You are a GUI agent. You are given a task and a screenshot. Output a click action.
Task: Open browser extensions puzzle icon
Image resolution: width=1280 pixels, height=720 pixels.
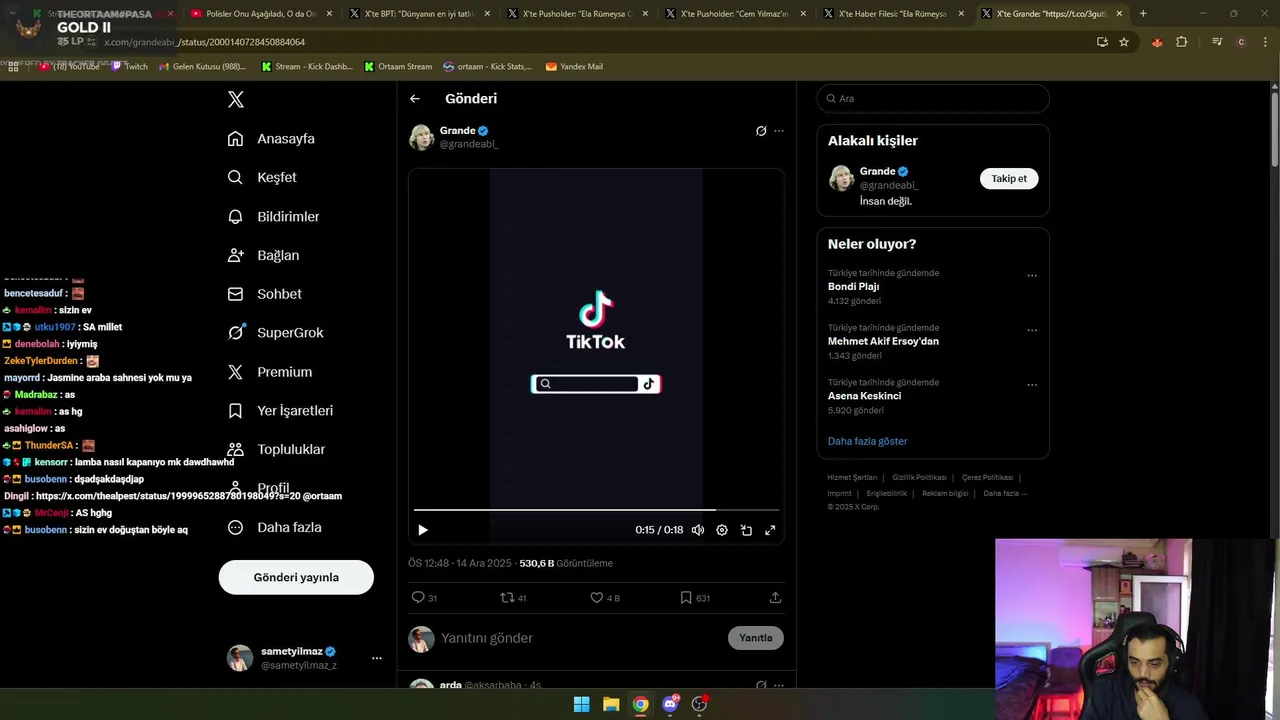1181,42
